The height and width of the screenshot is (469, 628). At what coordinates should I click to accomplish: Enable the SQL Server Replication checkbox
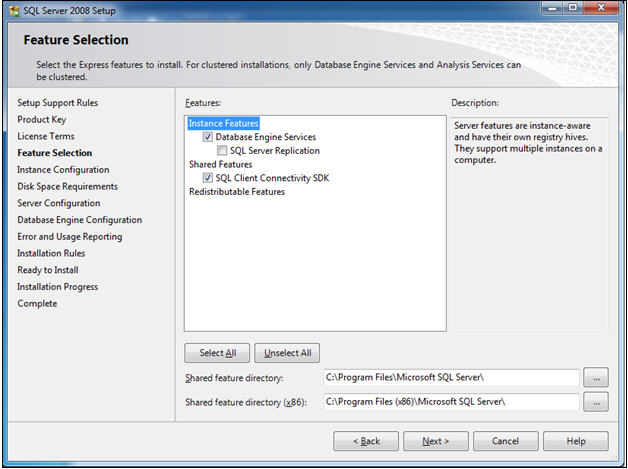click(x=222, y=151)
